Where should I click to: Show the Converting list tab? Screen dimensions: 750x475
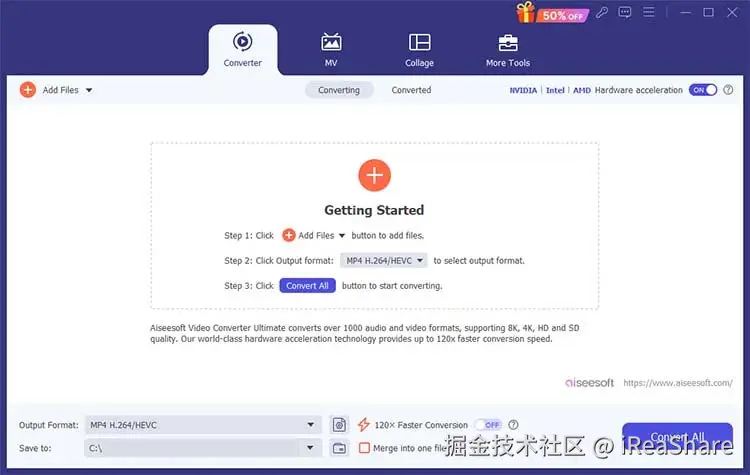[x=339, y=90]
